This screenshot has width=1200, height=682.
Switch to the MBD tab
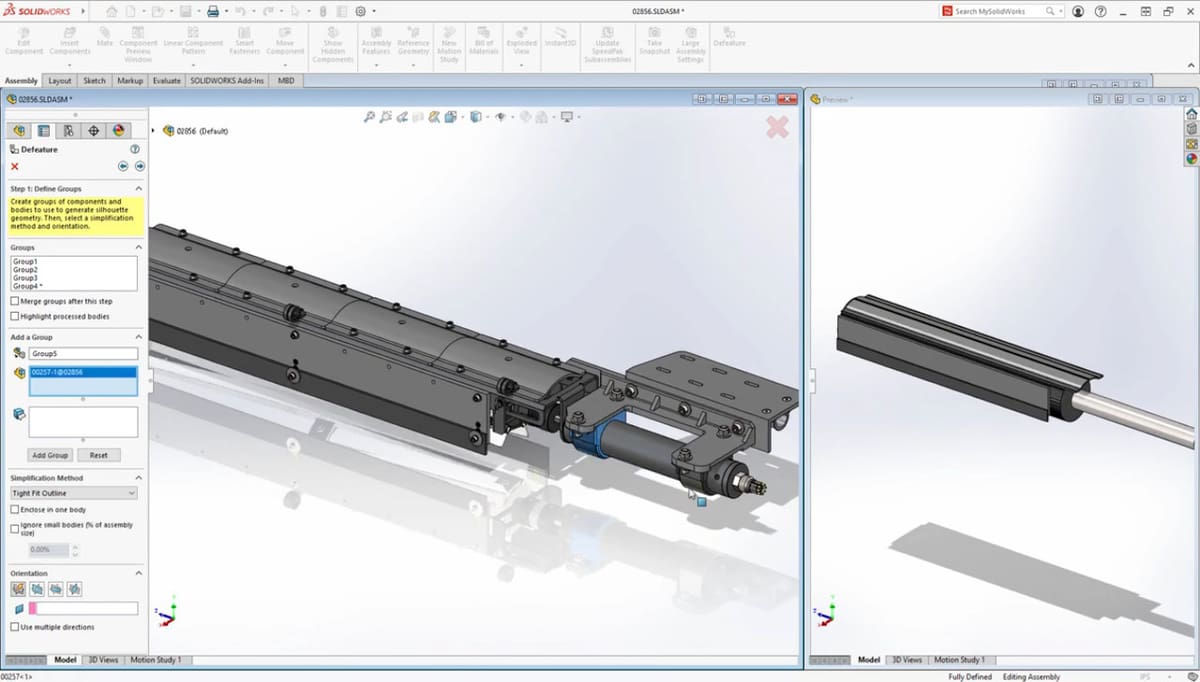tap(286, 81)
